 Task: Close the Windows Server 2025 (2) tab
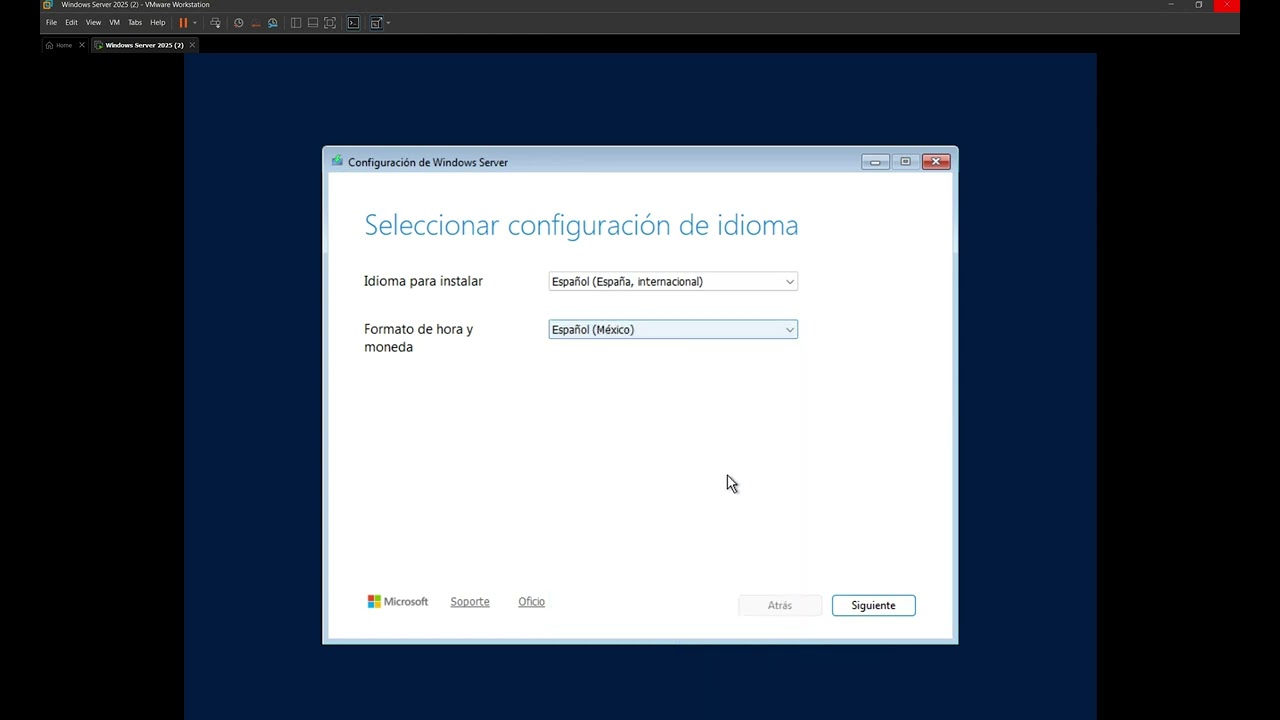(192, 45)
